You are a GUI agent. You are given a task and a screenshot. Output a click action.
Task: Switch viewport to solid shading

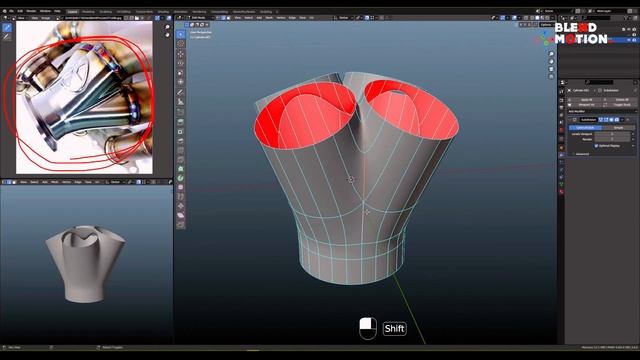click(x=538, y=18)
